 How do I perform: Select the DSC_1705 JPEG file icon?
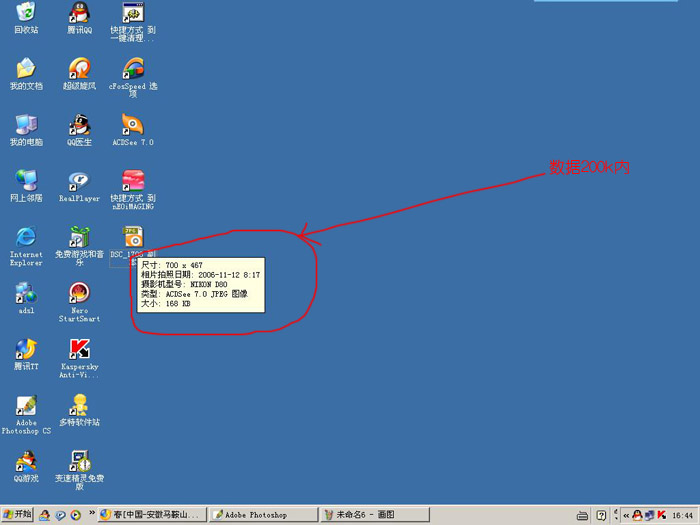(x=133, y=237)
